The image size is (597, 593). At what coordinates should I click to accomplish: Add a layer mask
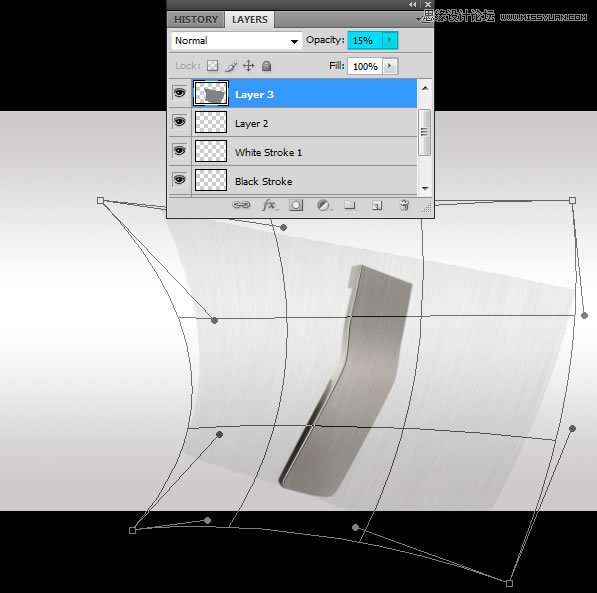296,205
